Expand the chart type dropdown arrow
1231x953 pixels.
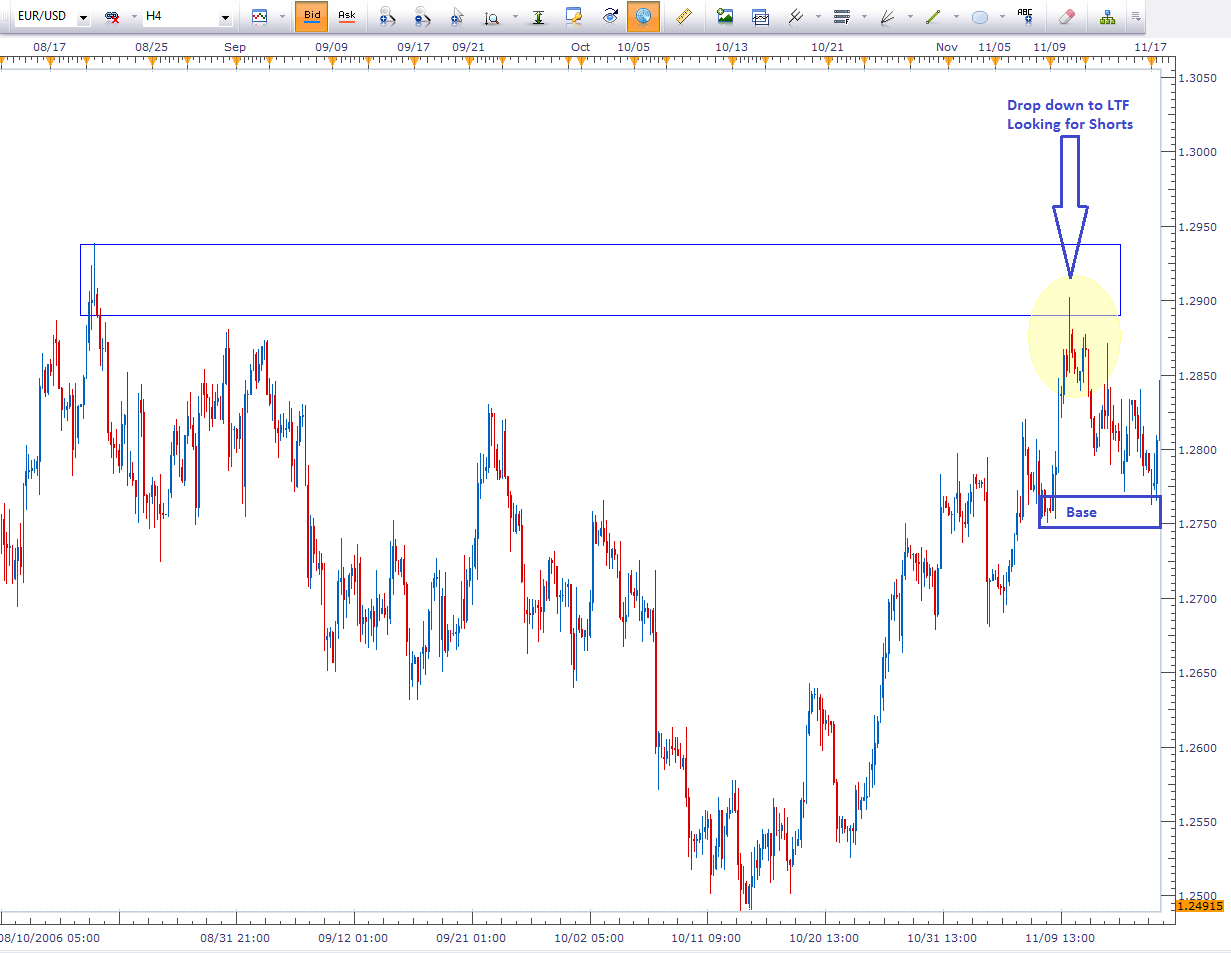282,17
